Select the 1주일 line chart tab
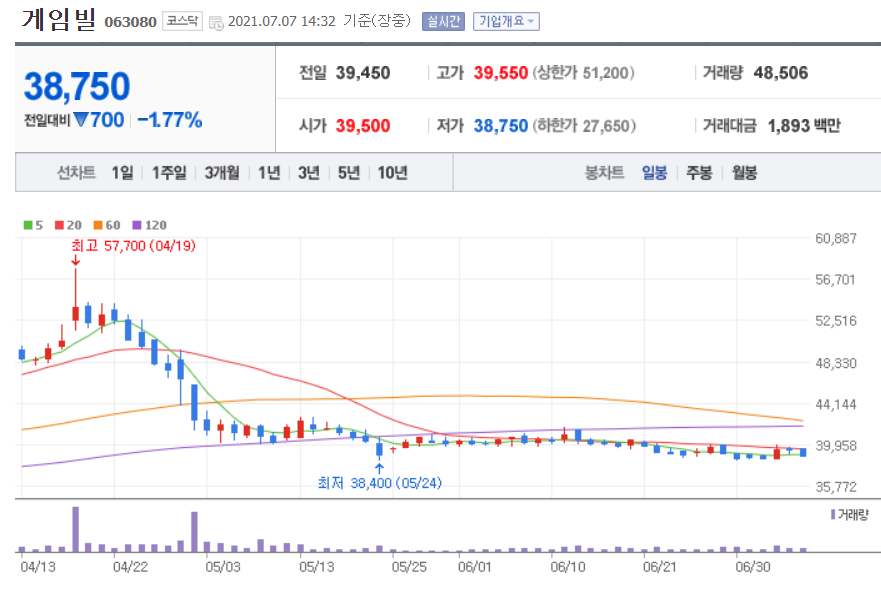 pos(169,173)
